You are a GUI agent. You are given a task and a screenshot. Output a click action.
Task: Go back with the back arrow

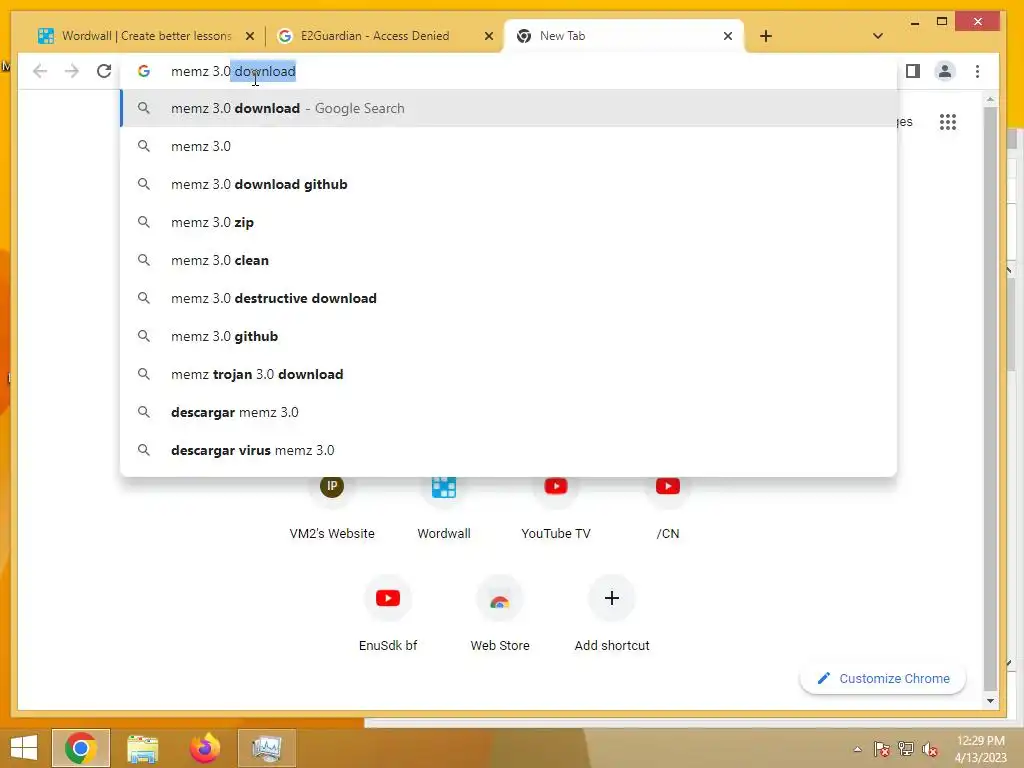(x=40, y=71)
